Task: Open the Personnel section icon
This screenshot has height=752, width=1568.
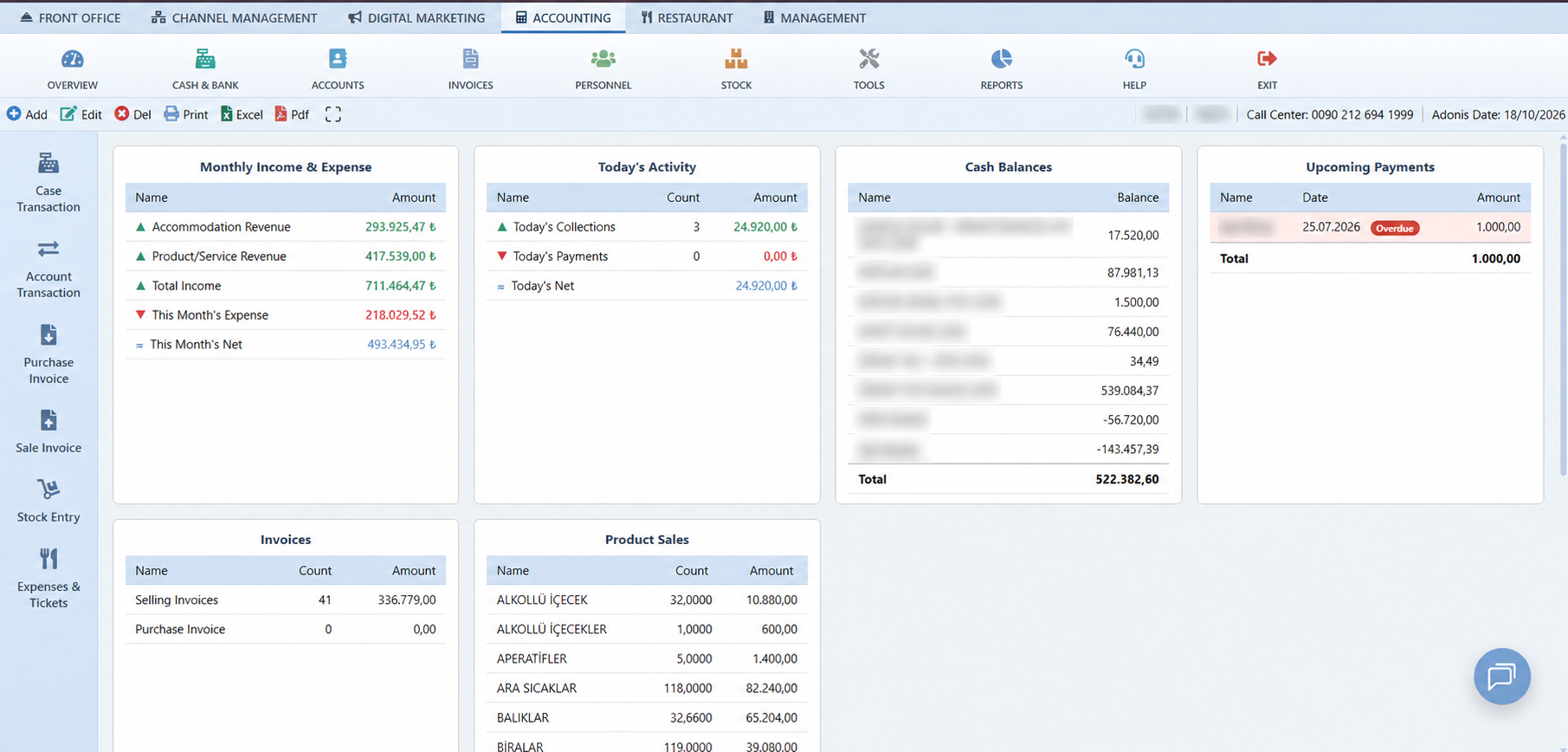Action: click(603, 59)
